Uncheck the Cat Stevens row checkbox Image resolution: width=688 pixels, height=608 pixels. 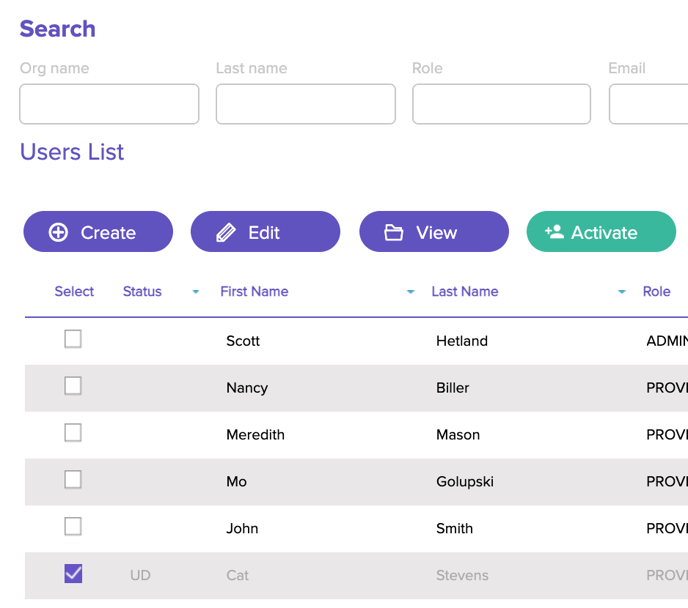[73, 574]
